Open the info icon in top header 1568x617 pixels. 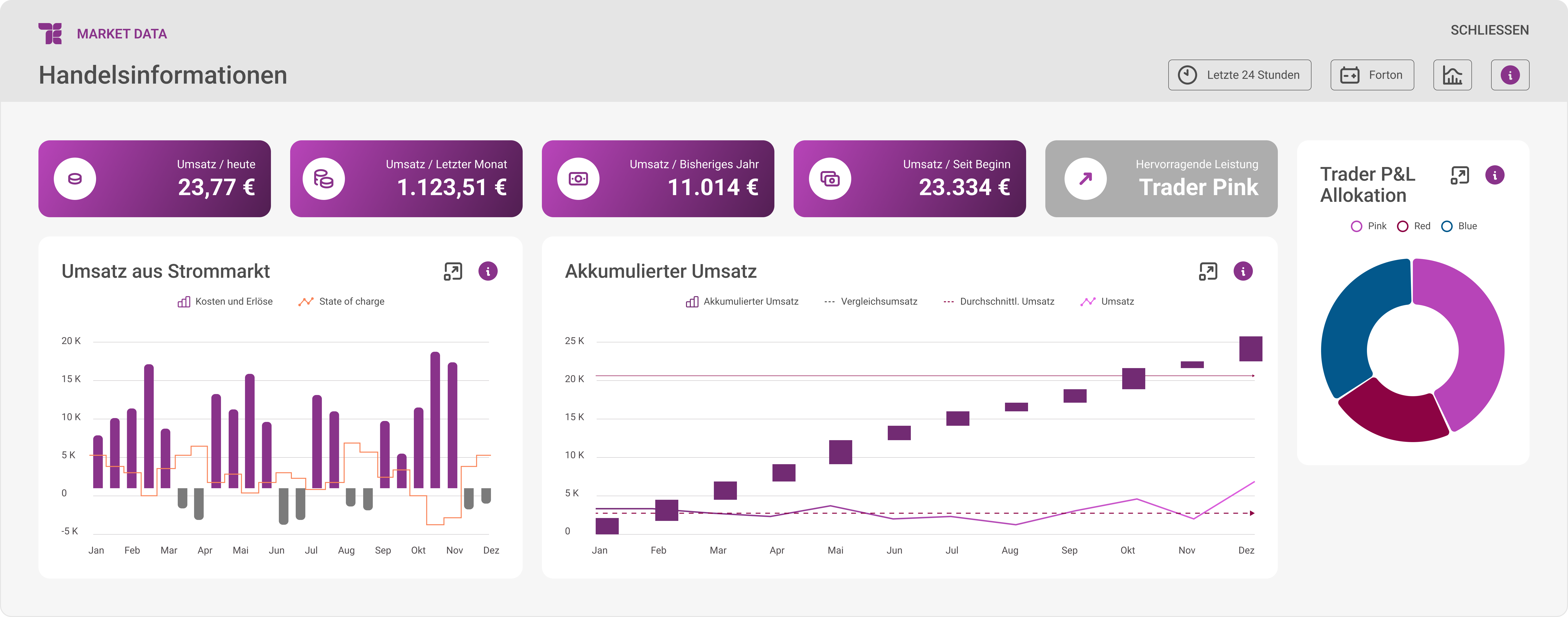1510,75
